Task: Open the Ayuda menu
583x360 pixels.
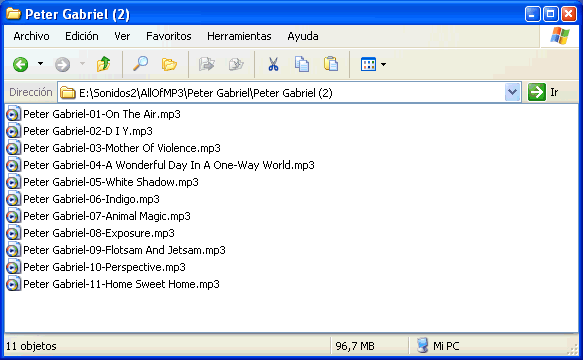Action: coord(303,36)
